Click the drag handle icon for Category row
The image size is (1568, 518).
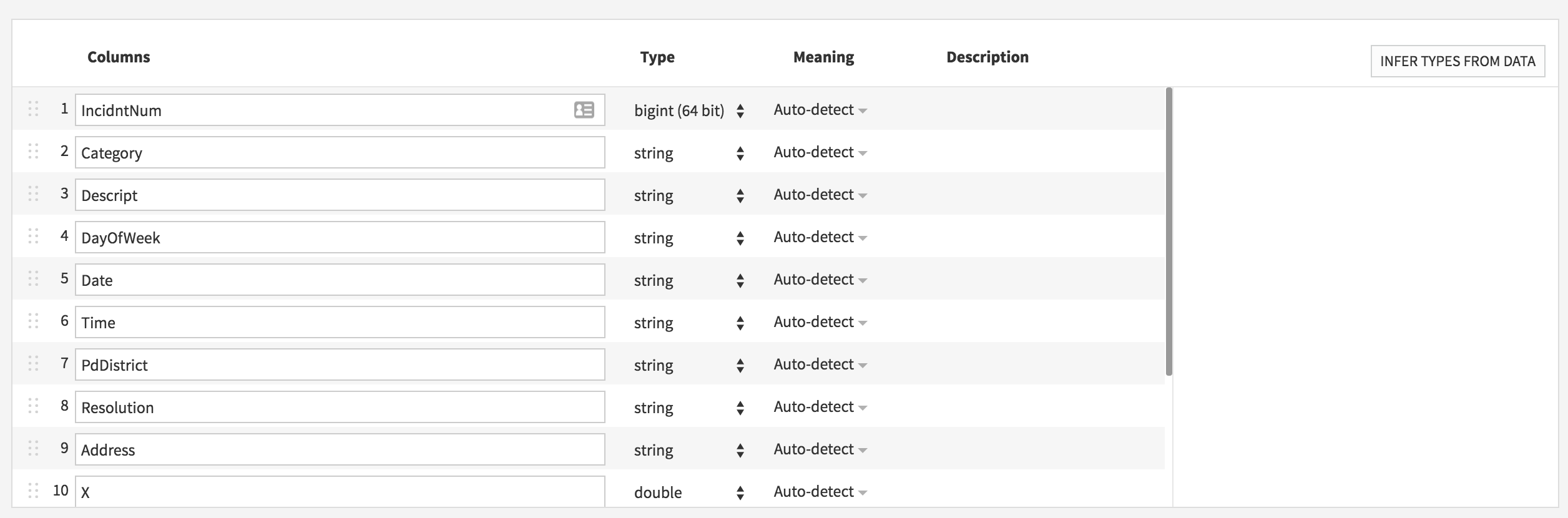34,152
